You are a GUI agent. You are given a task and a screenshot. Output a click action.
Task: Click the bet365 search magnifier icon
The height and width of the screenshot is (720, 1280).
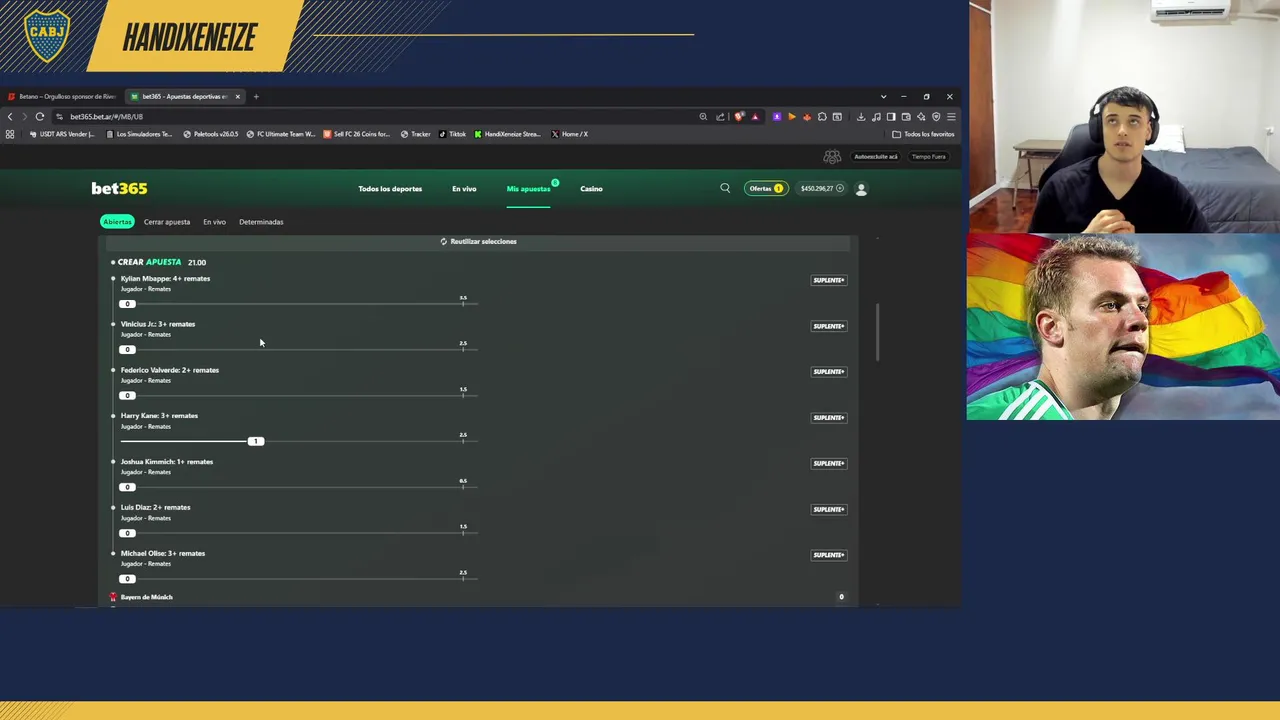coord(725,188)
